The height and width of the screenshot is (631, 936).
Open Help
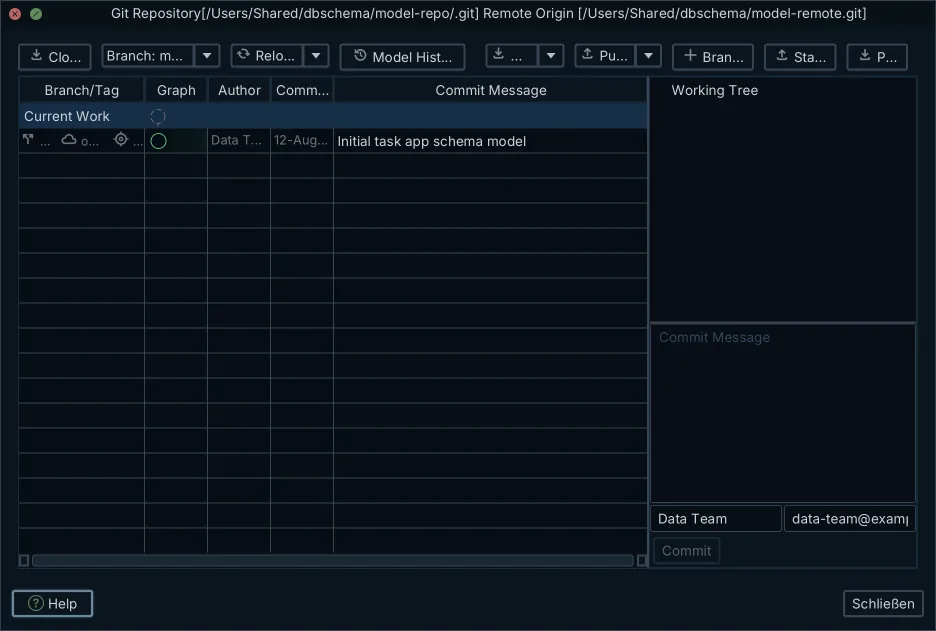point(53,604)
